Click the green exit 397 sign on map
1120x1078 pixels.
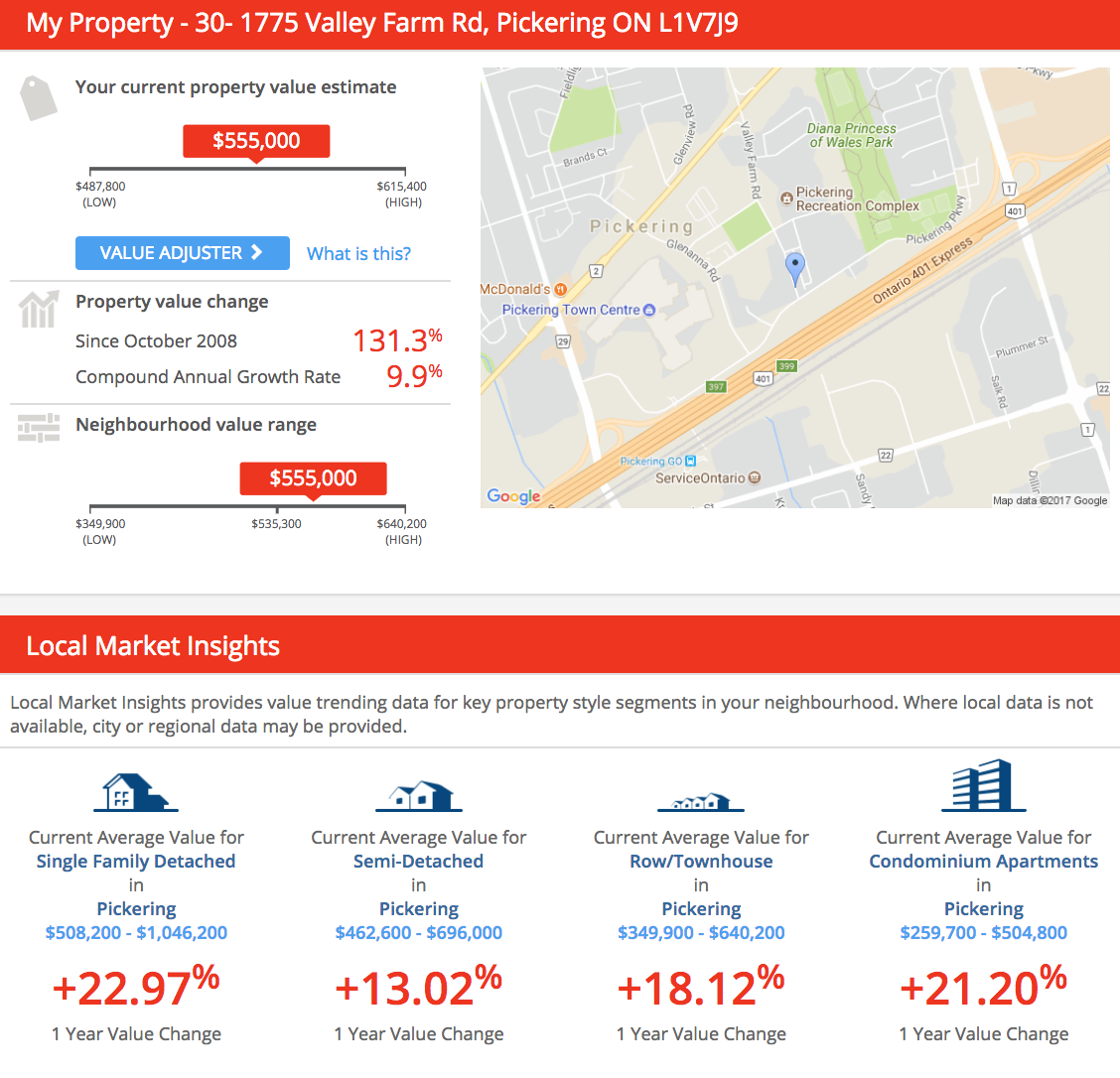tap(716, 387)
